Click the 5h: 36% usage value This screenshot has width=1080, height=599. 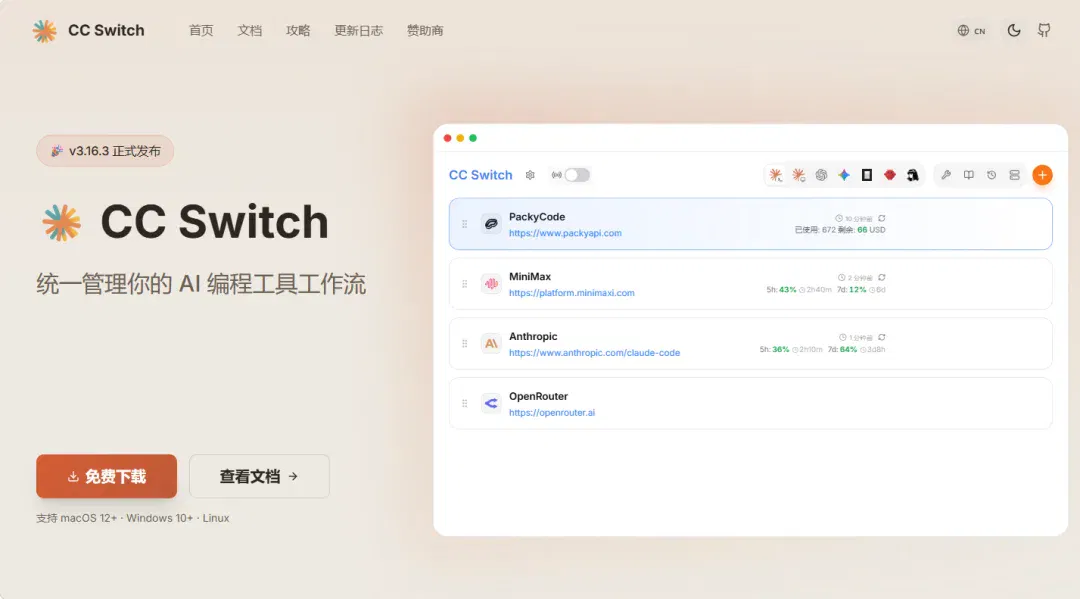click(x=774, y=350)
